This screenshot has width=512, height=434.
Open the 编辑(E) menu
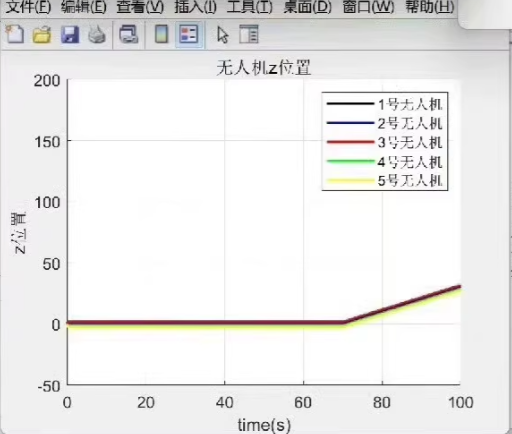pos(83,7)
